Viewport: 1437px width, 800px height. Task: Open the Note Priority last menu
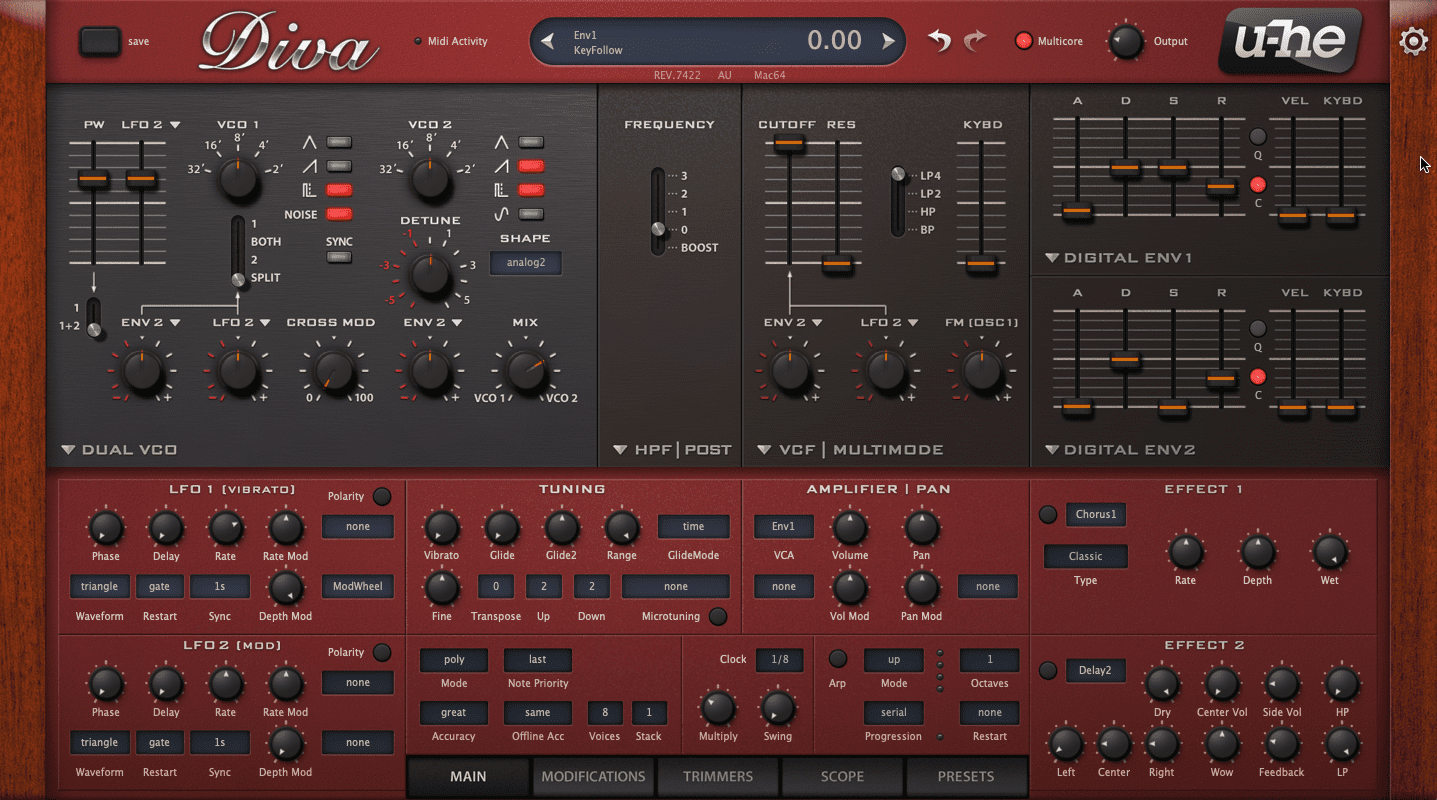click(538, 660)
